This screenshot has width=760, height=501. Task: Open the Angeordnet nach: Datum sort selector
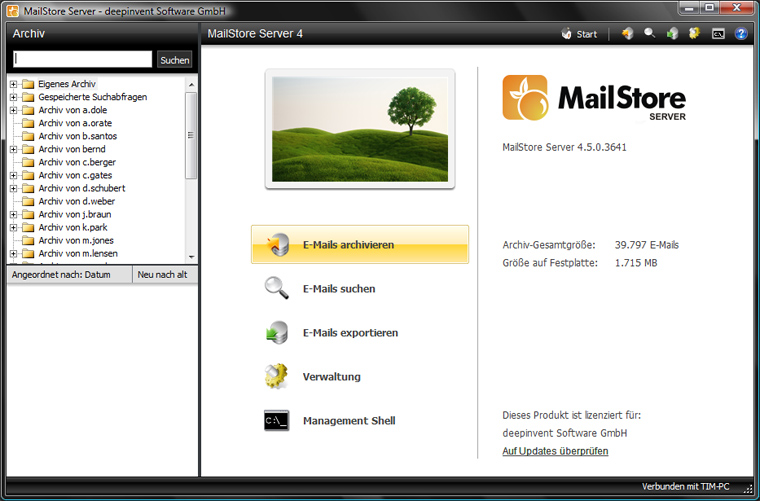pyautogui.click(x=69, y=275)
